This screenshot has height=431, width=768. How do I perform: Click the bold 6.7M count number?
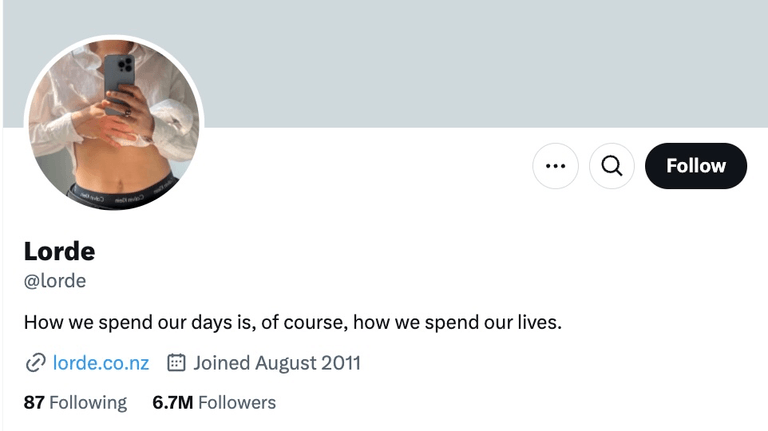pyautogui.click(x=172, y=403)
